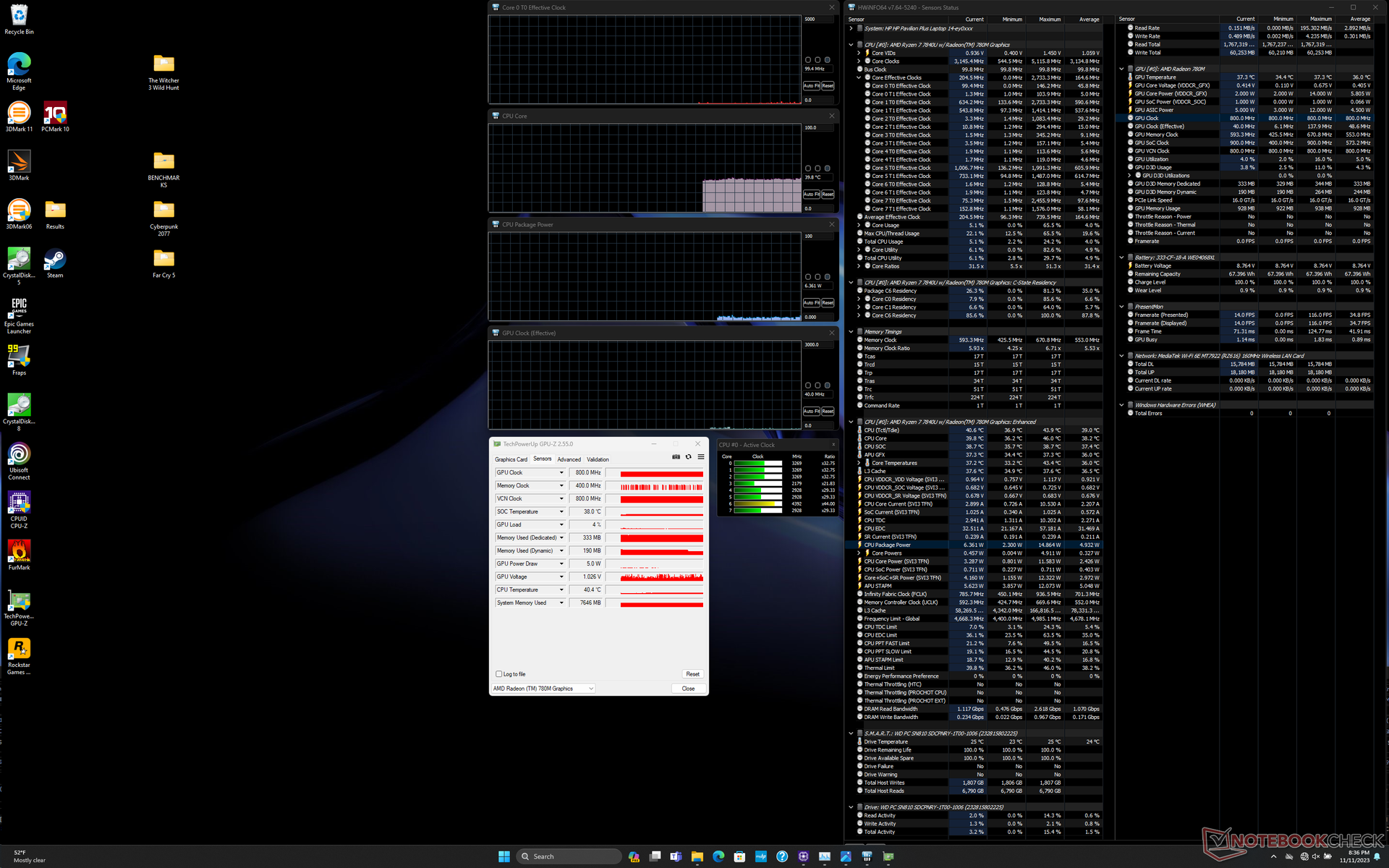This screenshot has width=1389, height=868.
Task: Toggle third option in CPU Package Power graph
Action: tap(828, 277)
